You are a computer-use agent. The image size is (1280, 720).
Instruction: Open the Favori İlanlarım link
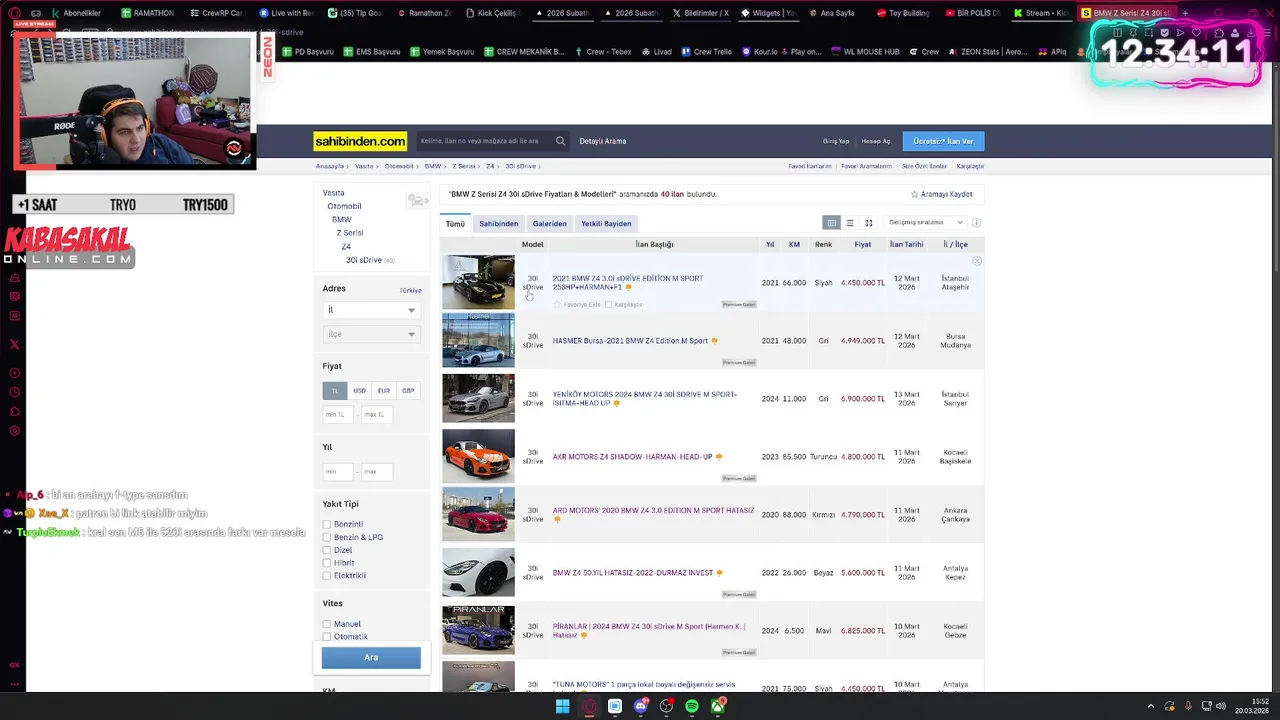pyautogui.click(x=810, y=166)
